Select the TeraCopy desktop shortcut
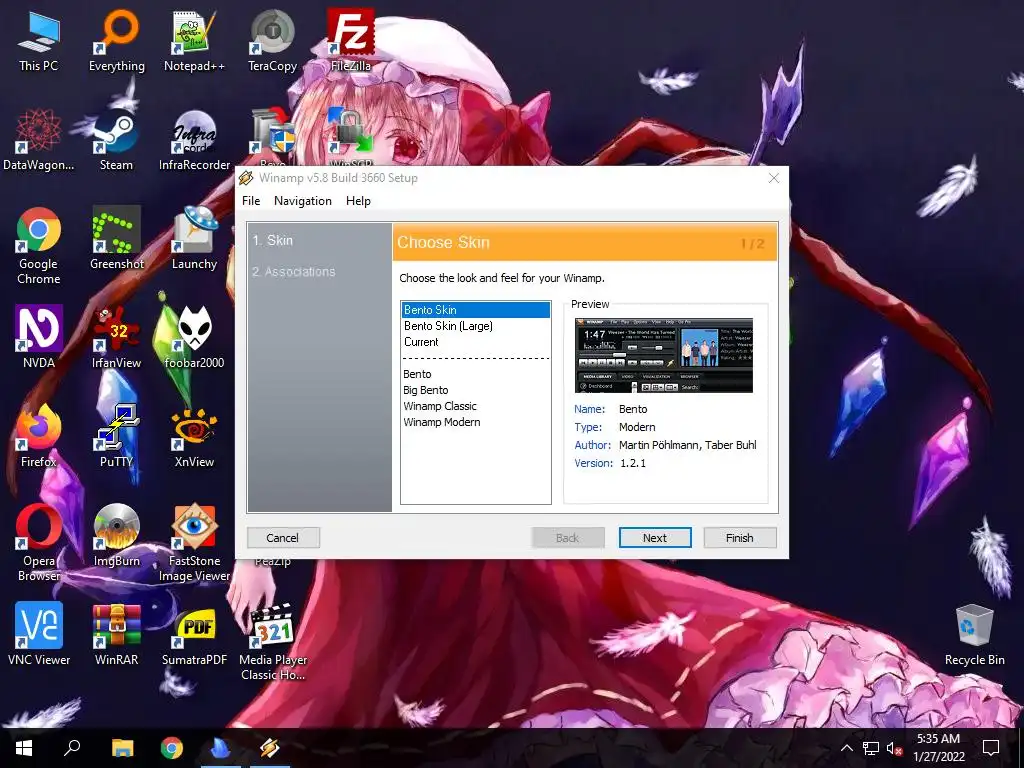The image size is (1024, 768). pyautogui.click(x=272, y=40)
